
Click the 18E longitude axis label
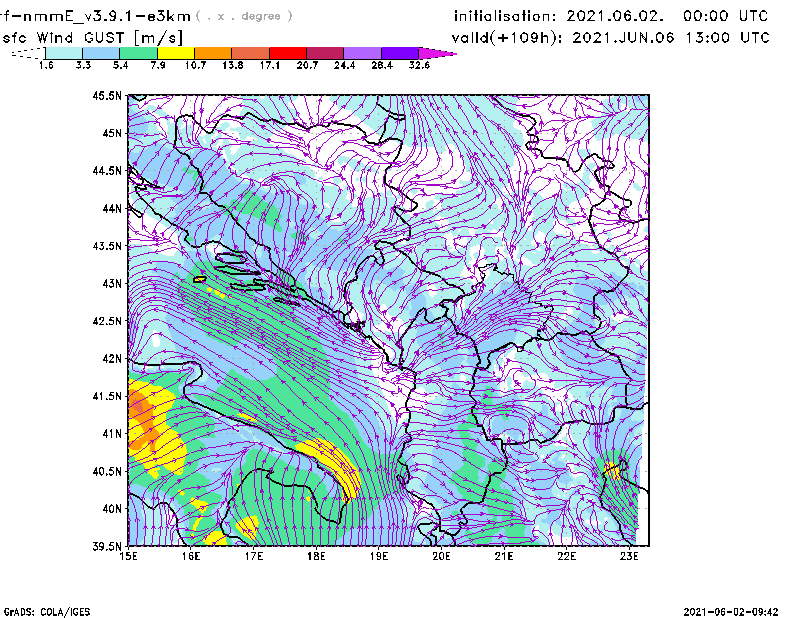316,556
